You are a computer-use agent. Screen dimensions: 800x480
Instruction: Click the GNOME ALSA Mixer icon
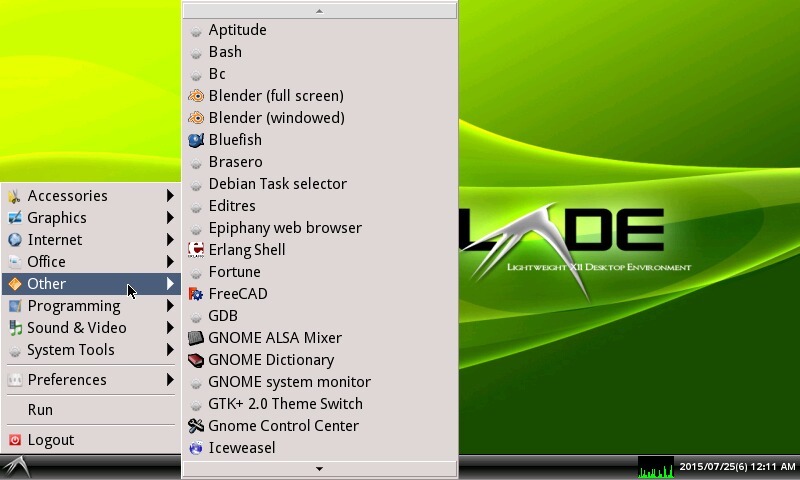(196, 338)
